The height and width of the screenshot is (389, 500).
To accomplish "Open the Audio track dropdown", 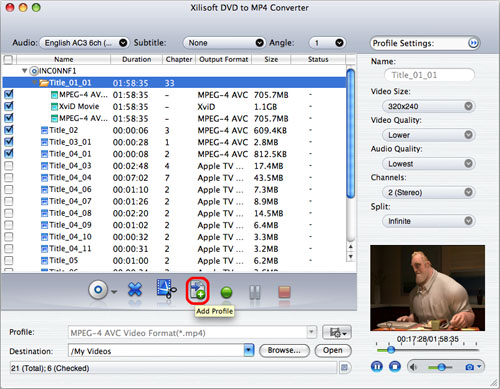I will pos(84,43).
